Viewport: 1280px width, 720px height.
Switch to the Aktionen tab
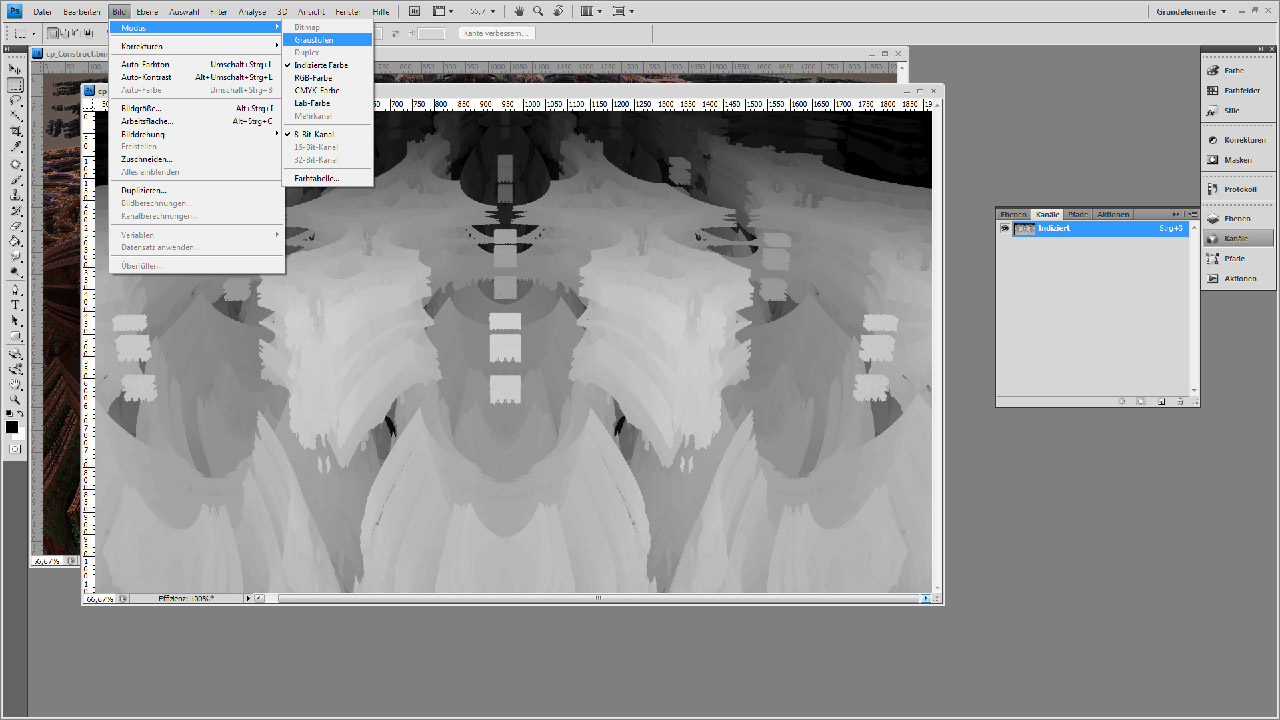1113,214
